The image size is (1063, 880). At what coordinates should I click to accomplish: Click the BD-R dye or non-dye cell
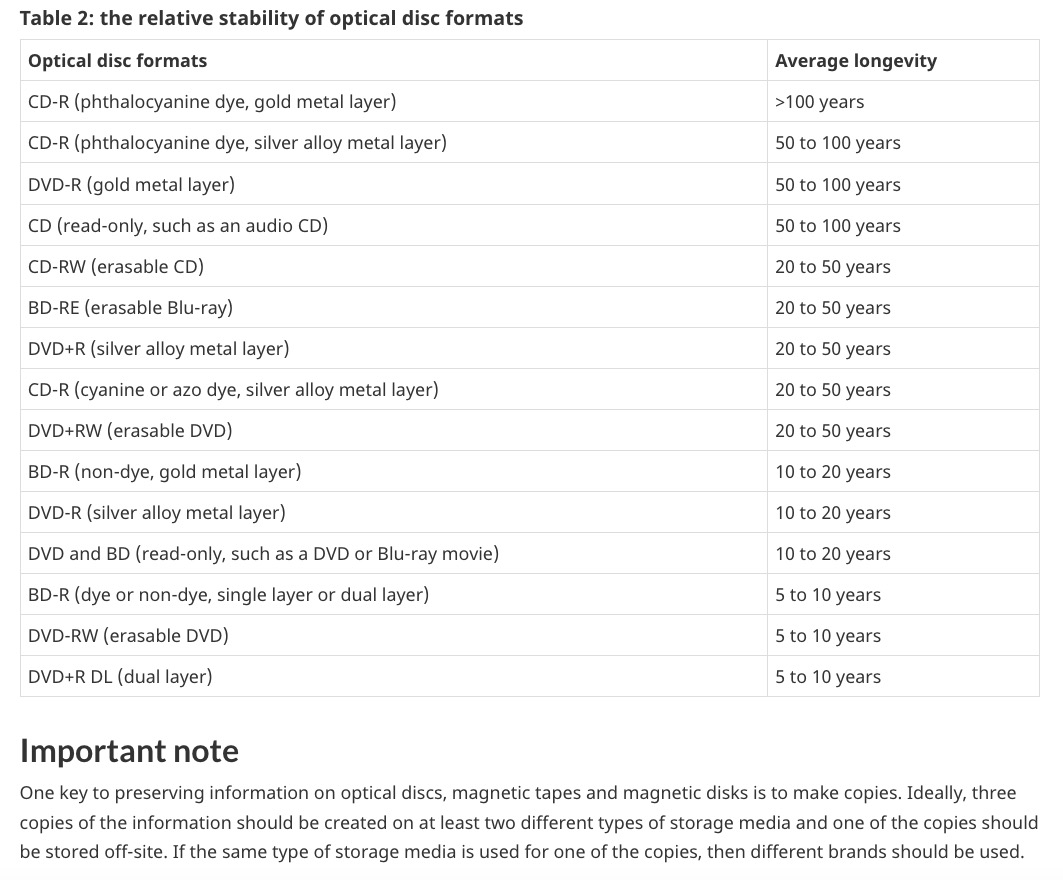tap(394, 595)
